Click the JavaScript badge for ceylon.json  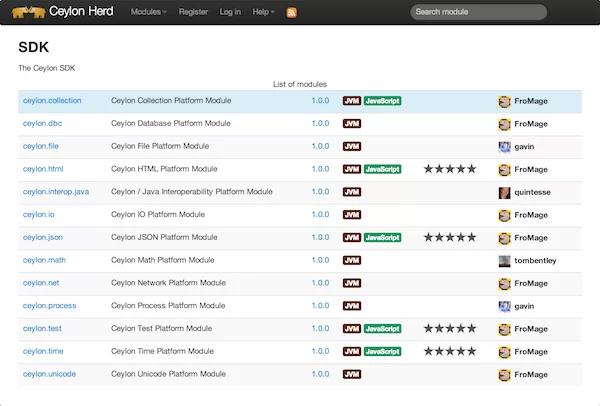pos(382,238)
